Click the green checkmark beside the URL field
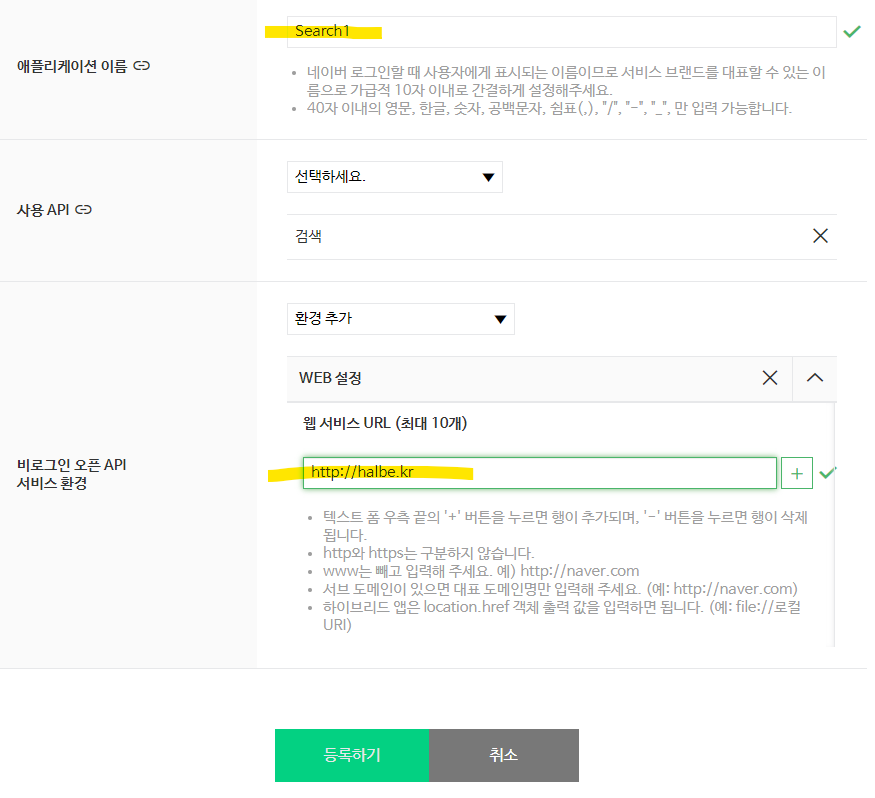Image resolution: width=875 pixels, height=798 pixels. 827,472
